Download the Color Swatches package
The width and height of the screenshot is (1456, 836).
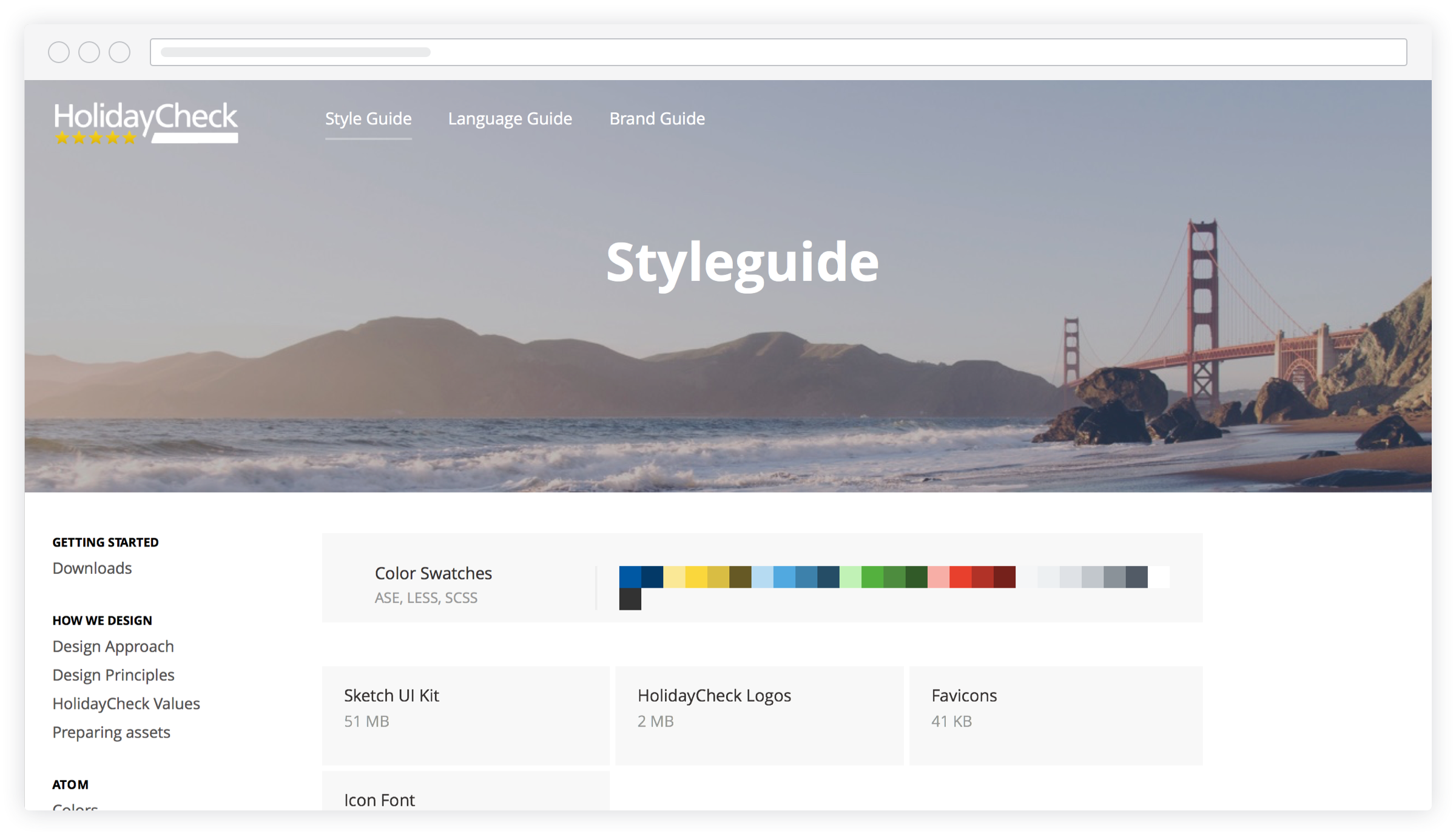762,578
